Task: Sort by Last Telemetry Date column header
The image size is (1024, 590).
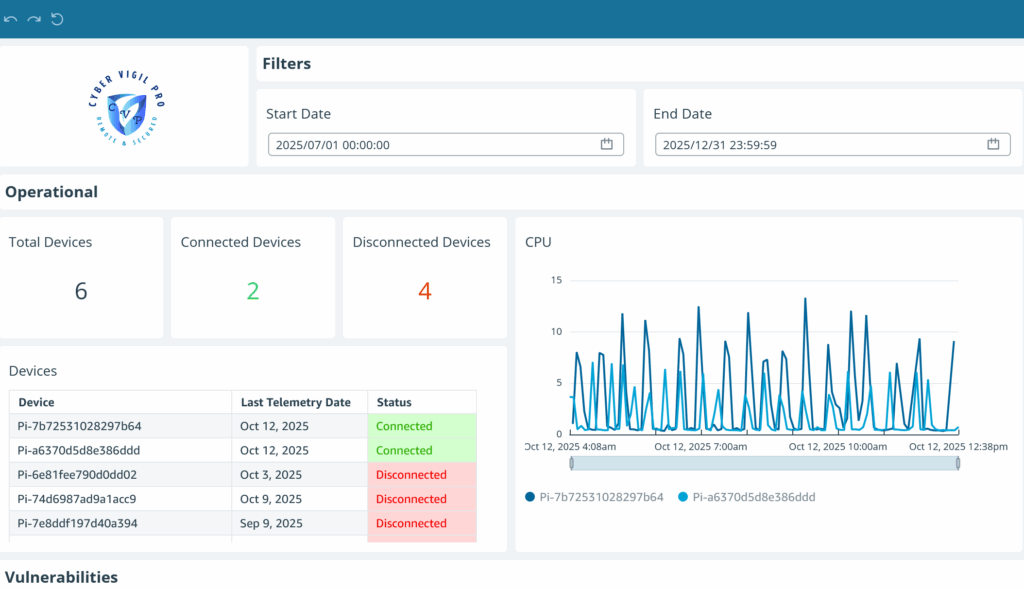Action: pyautogui.click(x=296, y=402)
